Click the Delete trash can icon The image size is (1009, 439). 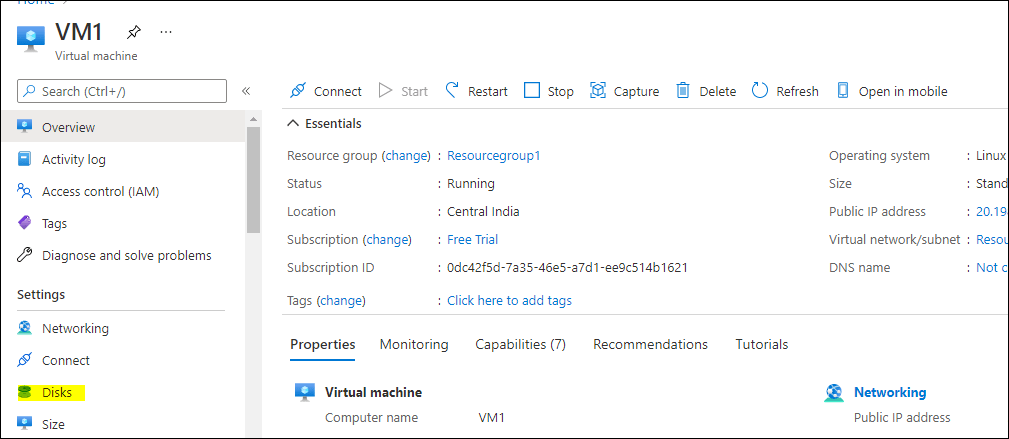683,91
